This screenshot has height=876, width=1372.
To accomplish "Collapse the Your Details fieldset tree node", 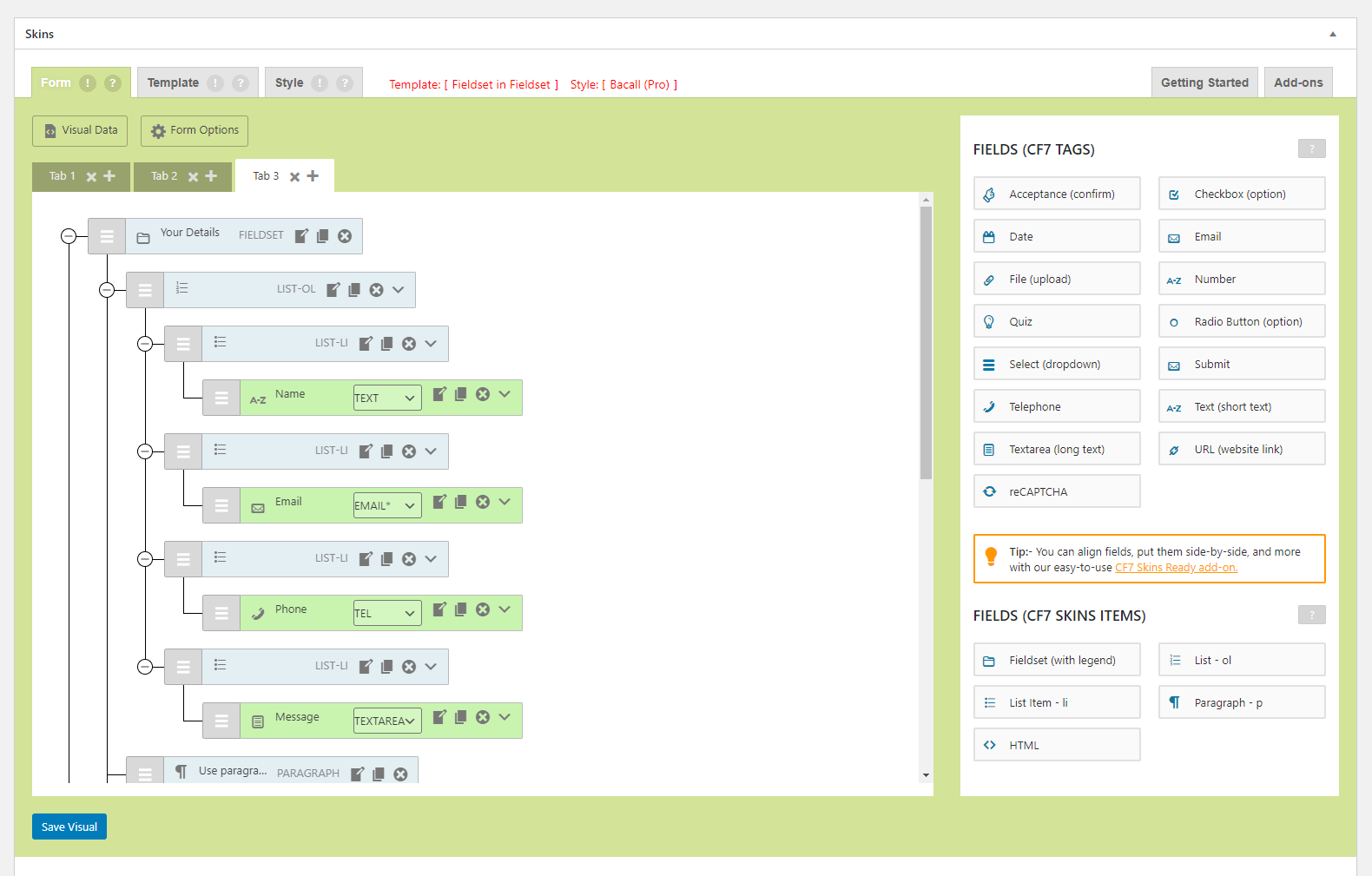I will pyautogui.click(x=69, y=236).
